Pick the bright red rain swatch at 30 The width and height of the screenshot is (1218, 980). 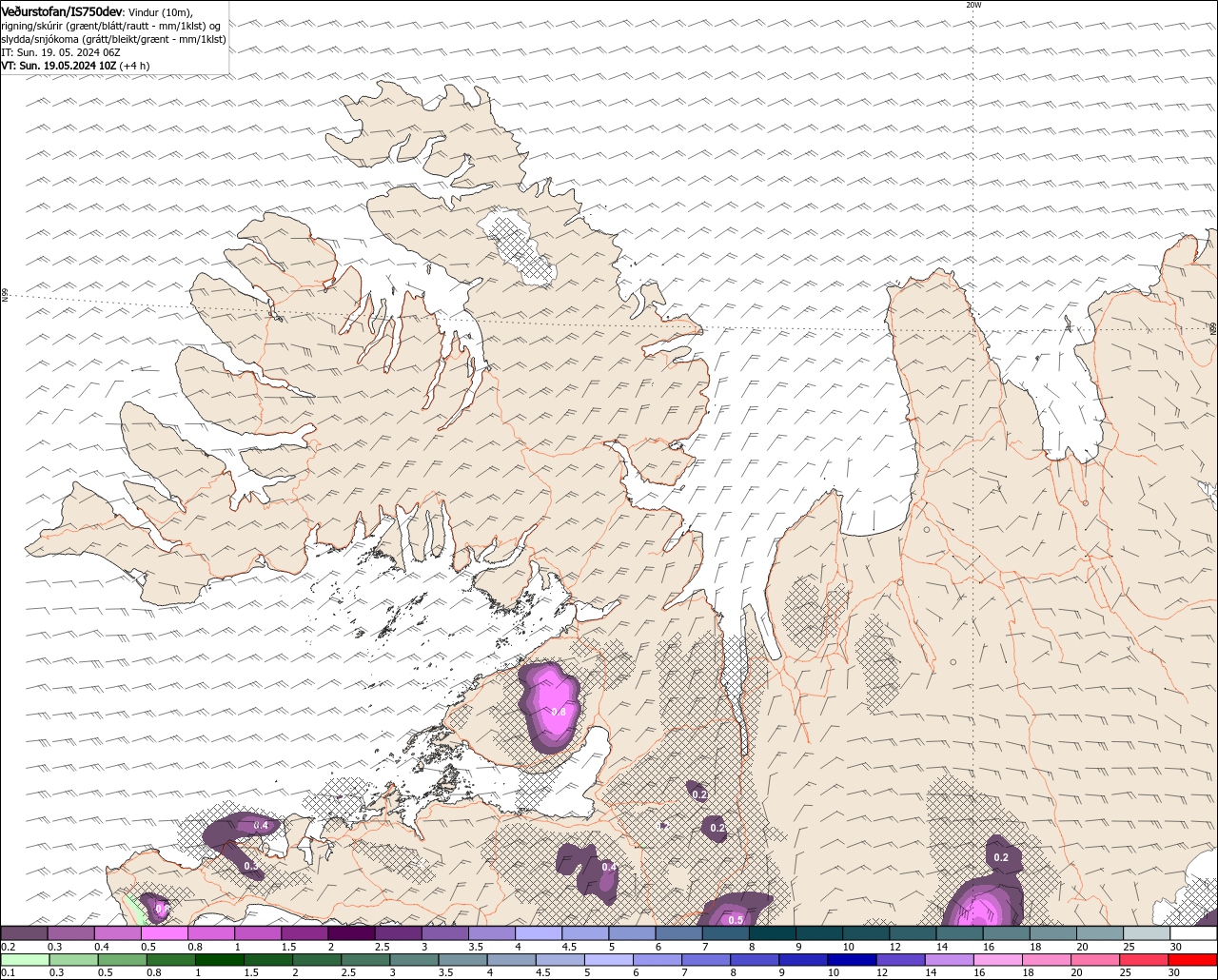pos(1195,959)
